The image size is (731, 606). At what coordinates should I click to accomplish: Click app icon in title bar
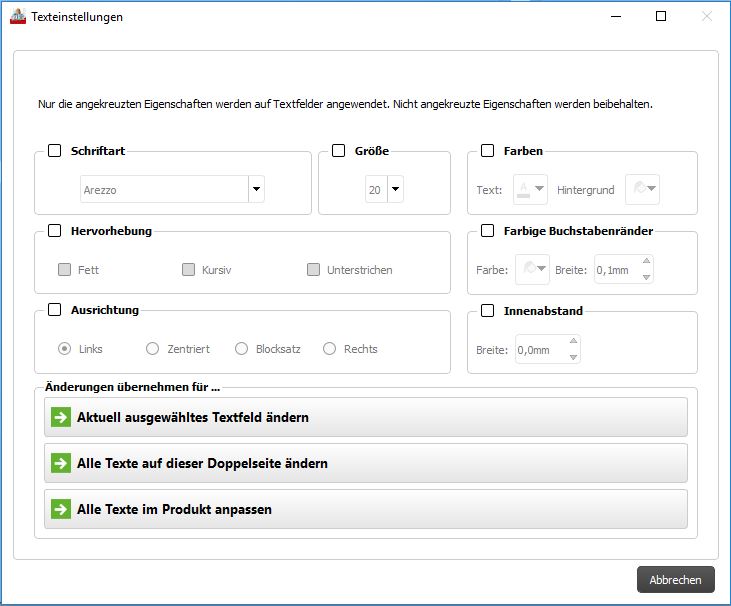point(18,17)
